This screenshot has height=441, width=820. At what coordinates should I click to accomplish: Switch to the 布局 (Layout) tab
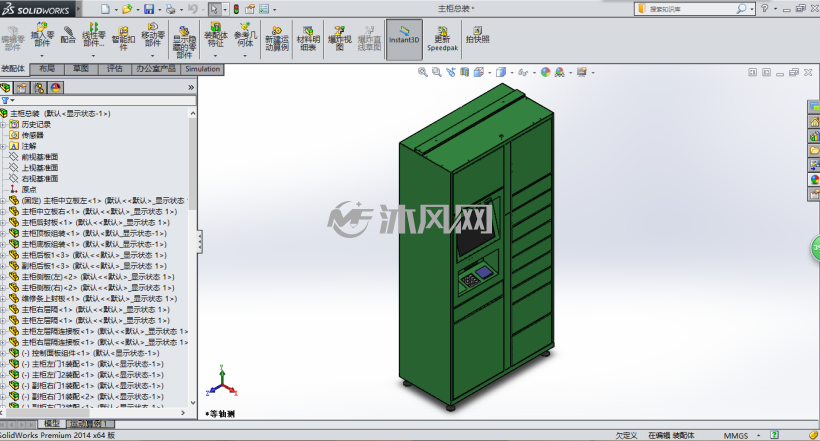47,69
